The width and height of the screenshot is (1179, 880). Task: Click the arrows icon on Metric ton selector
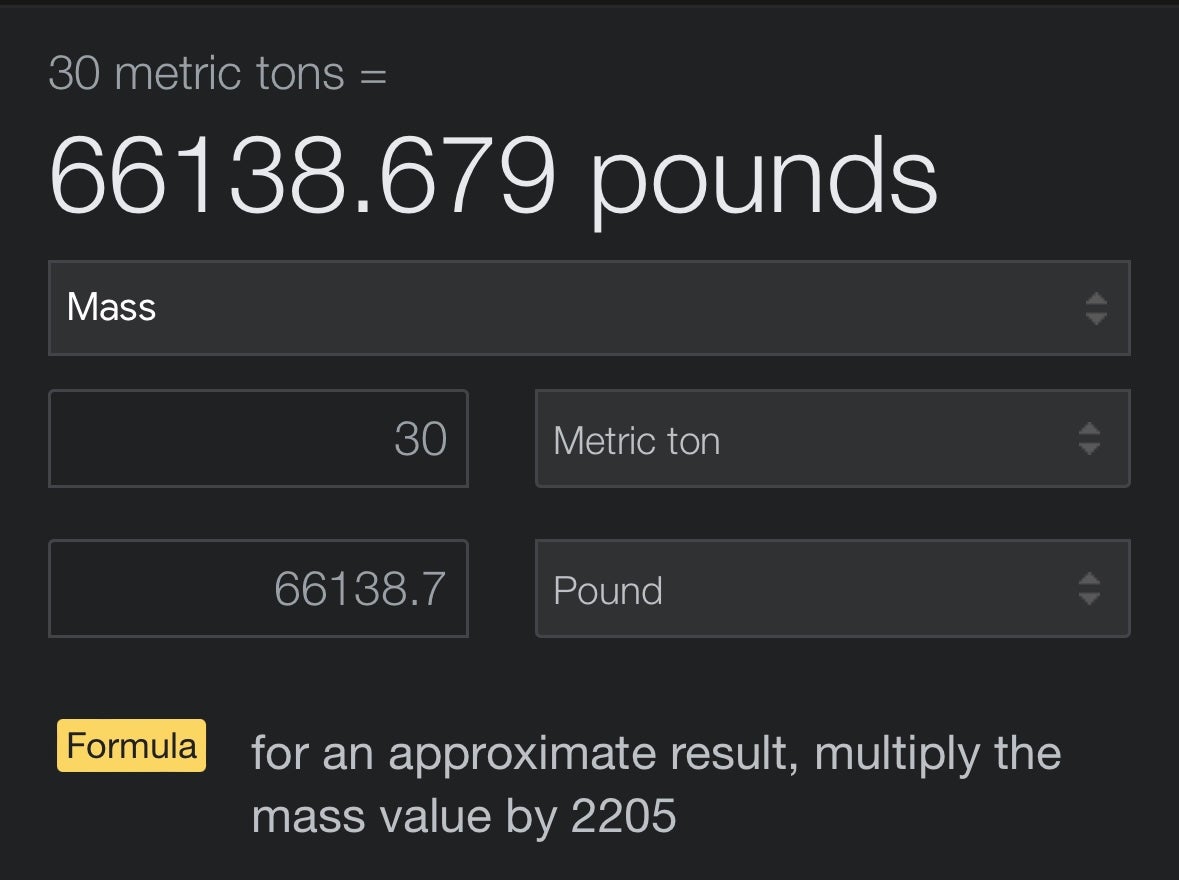point(1089,439)
